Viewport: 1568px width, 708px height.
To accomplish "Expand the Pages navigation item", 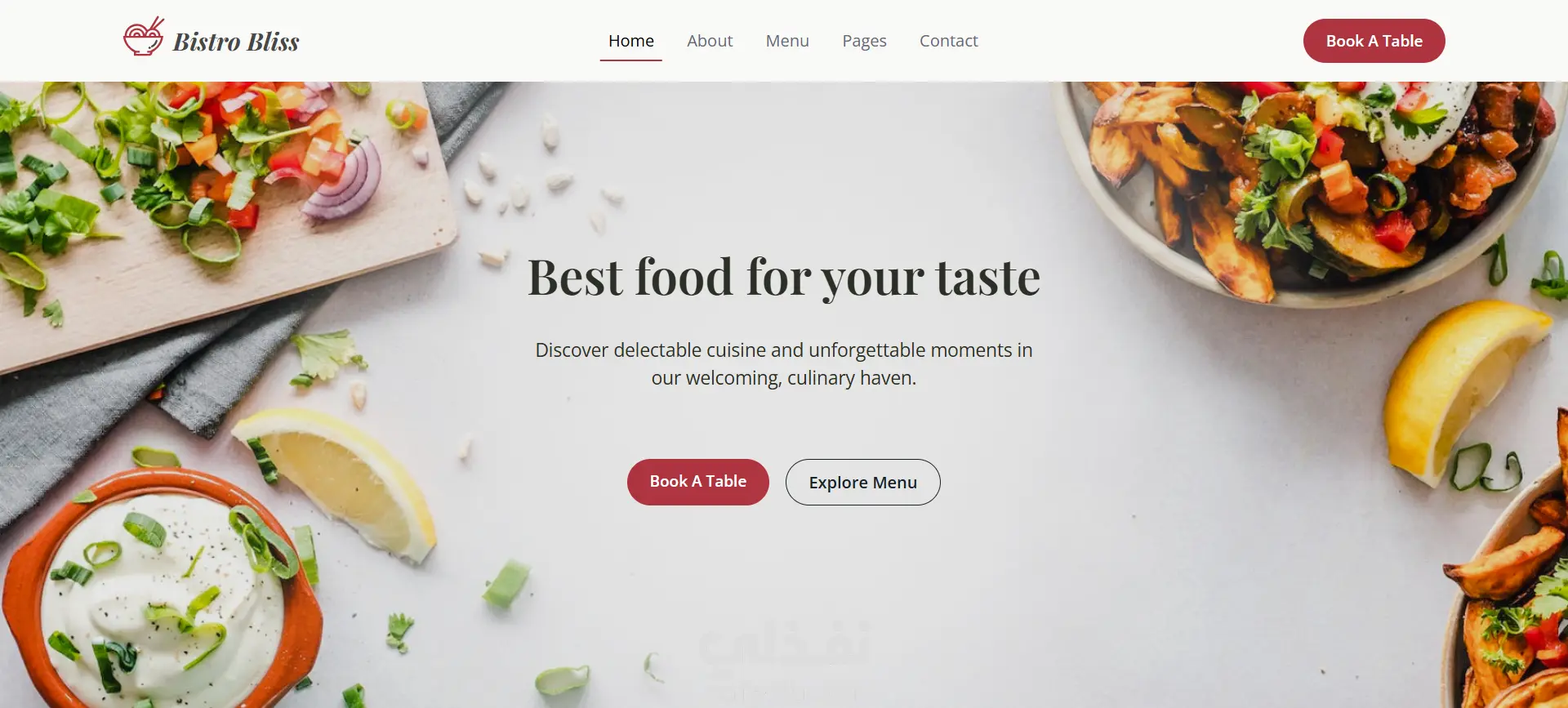I will [864, 41].
